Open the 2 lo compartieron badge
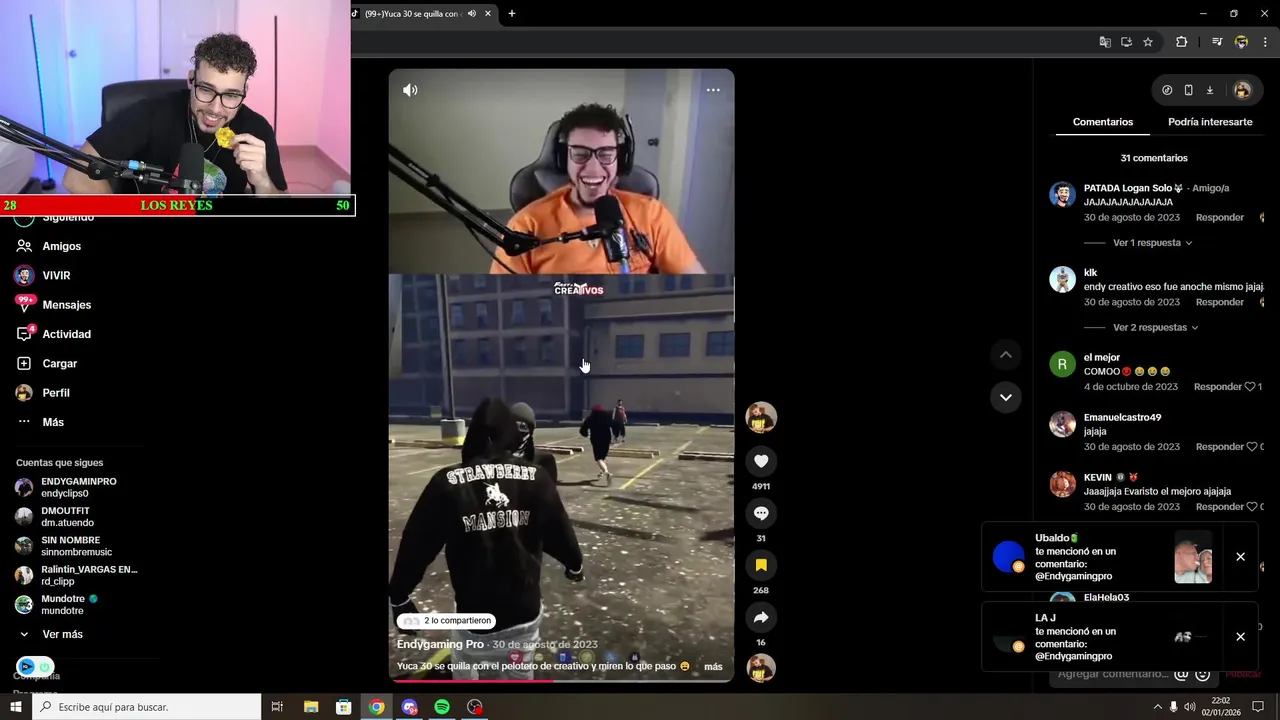This screenshot has height=720, width=1280. coord(447,621)
